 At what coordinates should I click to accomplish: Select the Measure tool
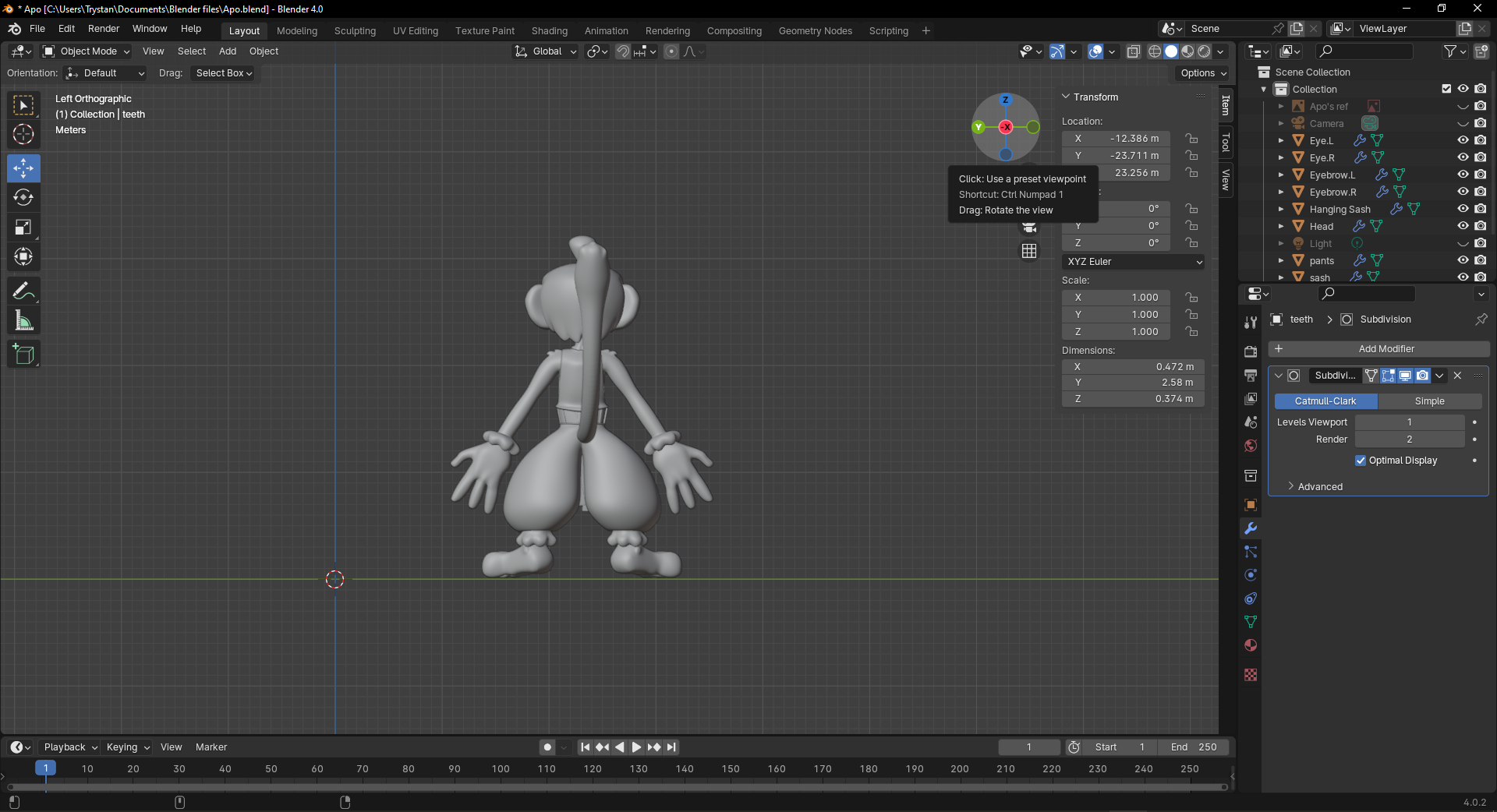23,321
